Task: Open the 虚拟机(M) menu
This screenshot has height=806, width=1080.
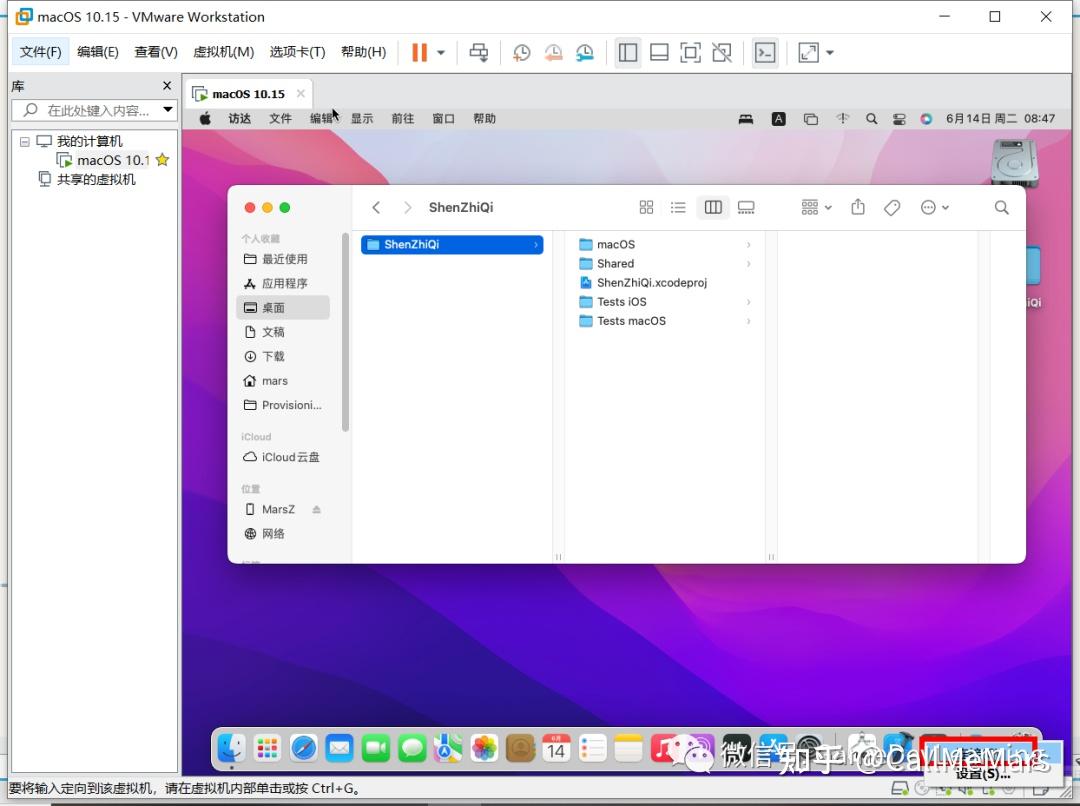Action: click(x=223, y=52)
